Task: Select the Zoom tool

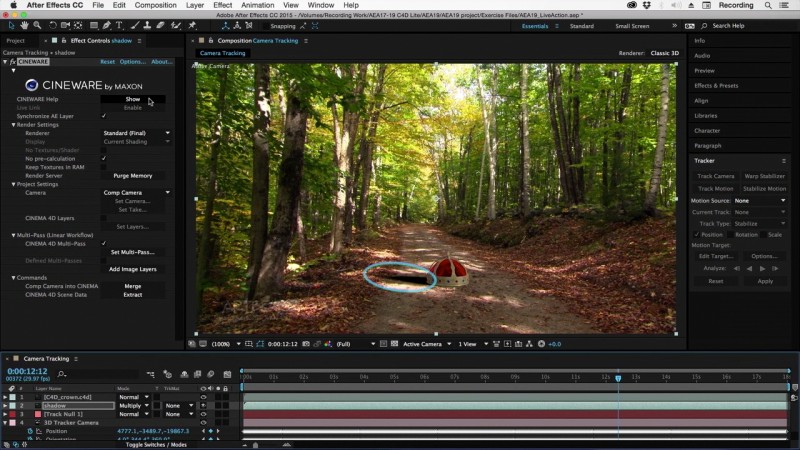Action: click(x=37, y=26)
